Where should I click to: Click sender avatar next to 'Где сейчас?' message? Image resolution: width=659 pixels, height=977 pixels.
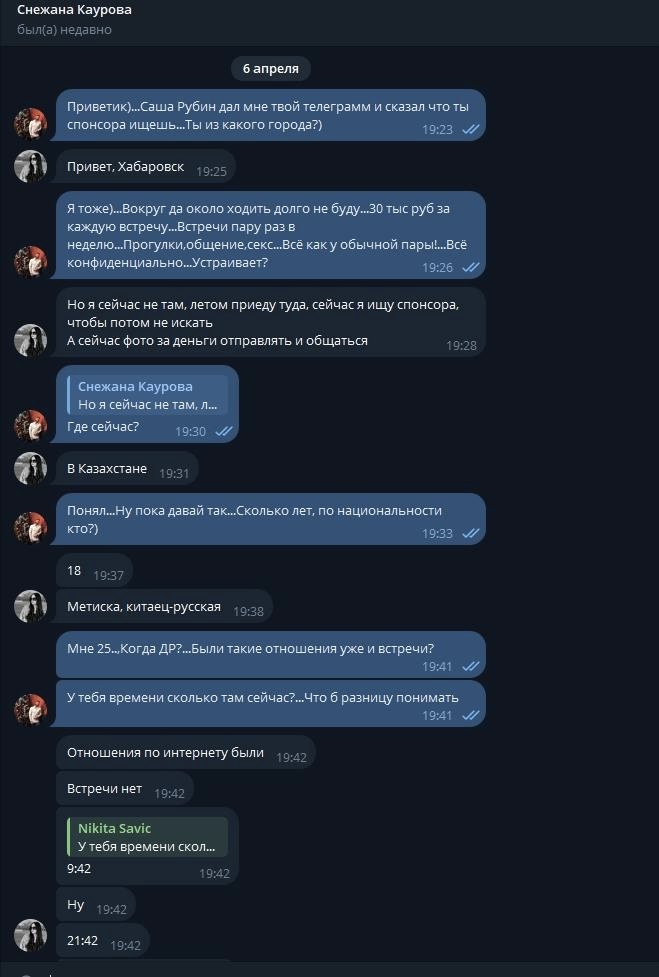(x=31, y=425)
